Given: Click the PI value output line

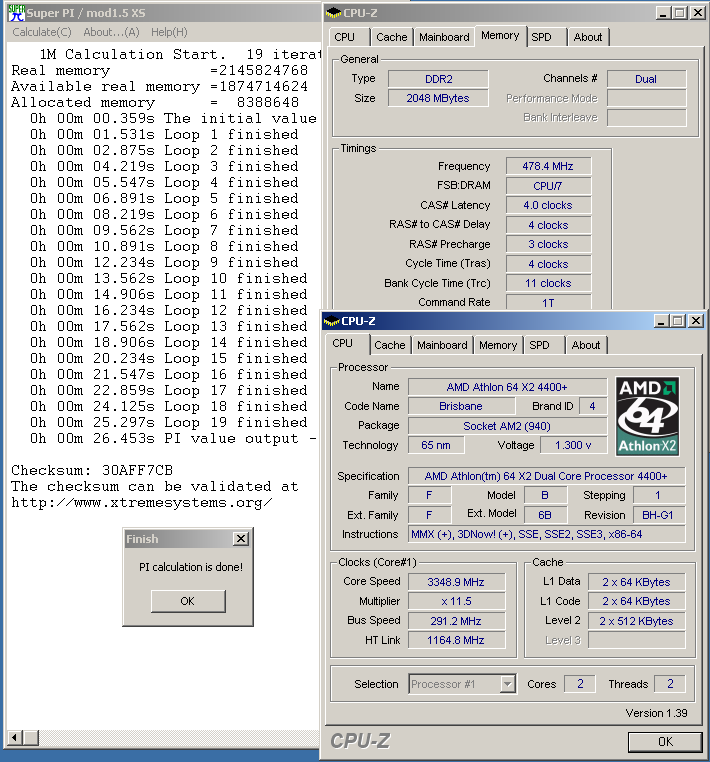Looking at the screenshot, I should click(x=173, y=438).
